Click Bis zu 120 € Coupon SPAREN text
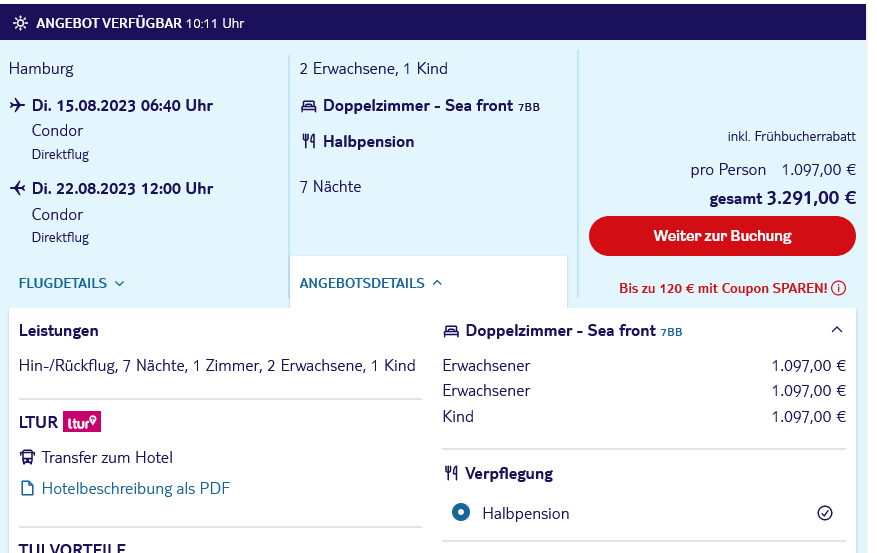The image size is (877, 553). (x=723, y=288)
